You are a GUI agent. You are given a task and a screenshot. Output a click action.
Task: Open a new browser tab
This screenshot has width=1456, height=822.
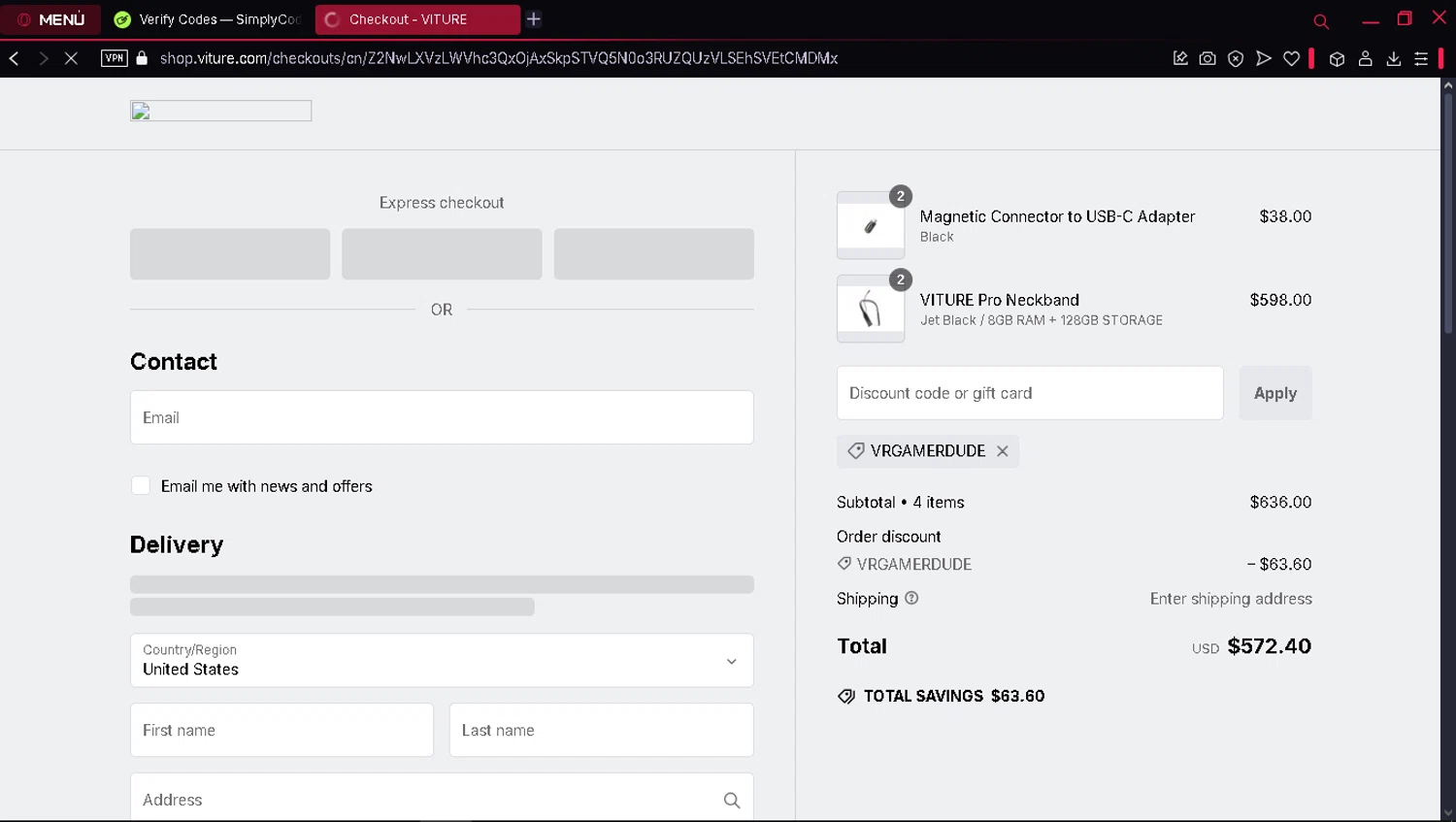[x=534, y=19]
